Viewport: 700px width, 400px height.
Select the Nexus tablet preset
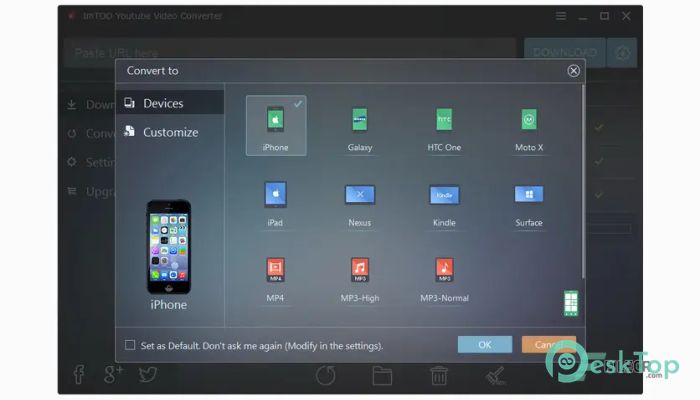(x=360, y=204)
